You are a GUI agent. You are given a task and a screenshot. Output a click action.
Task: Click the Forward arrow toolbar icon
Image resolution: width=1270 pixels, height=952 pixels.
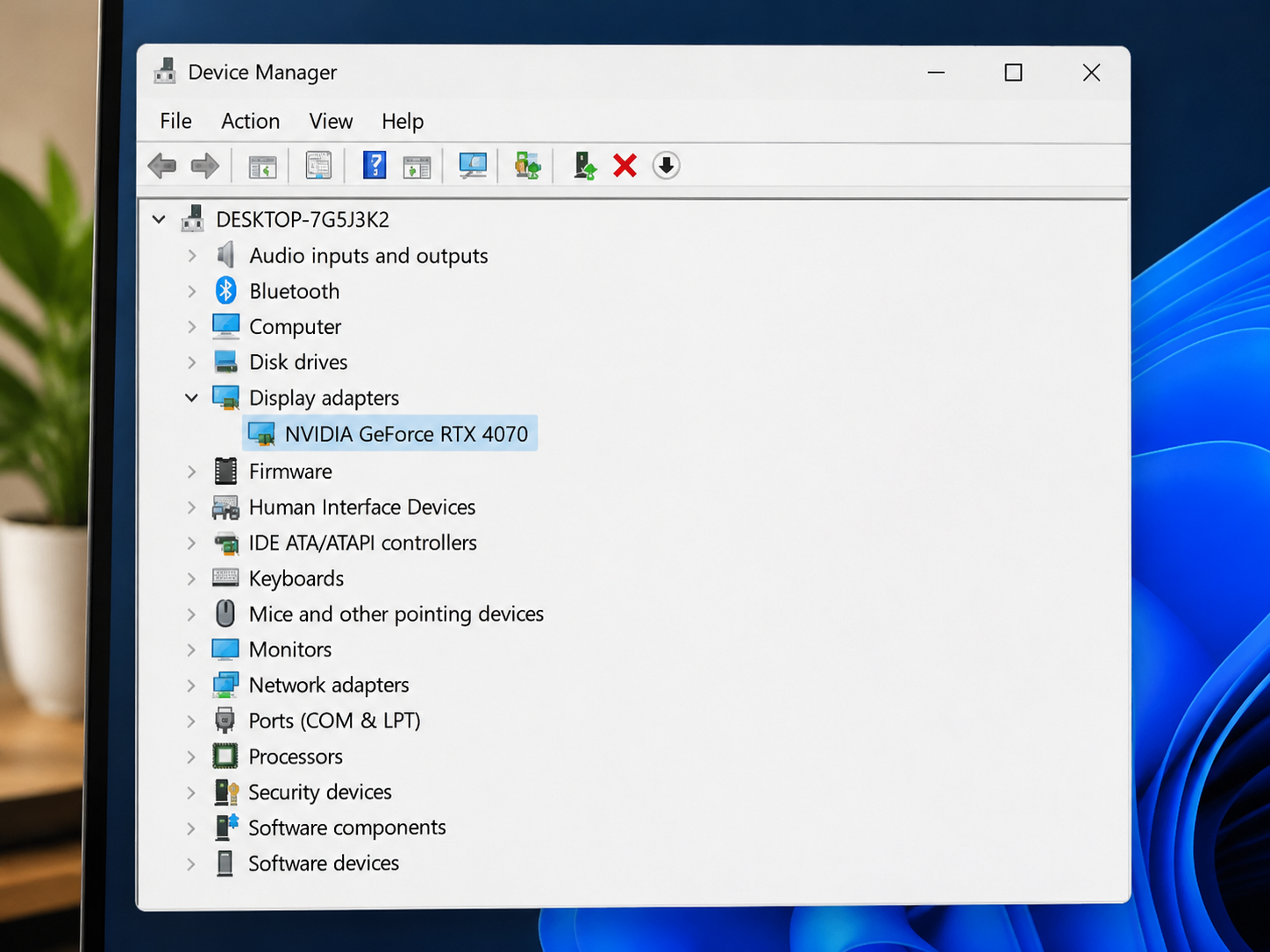pos(205,166)
